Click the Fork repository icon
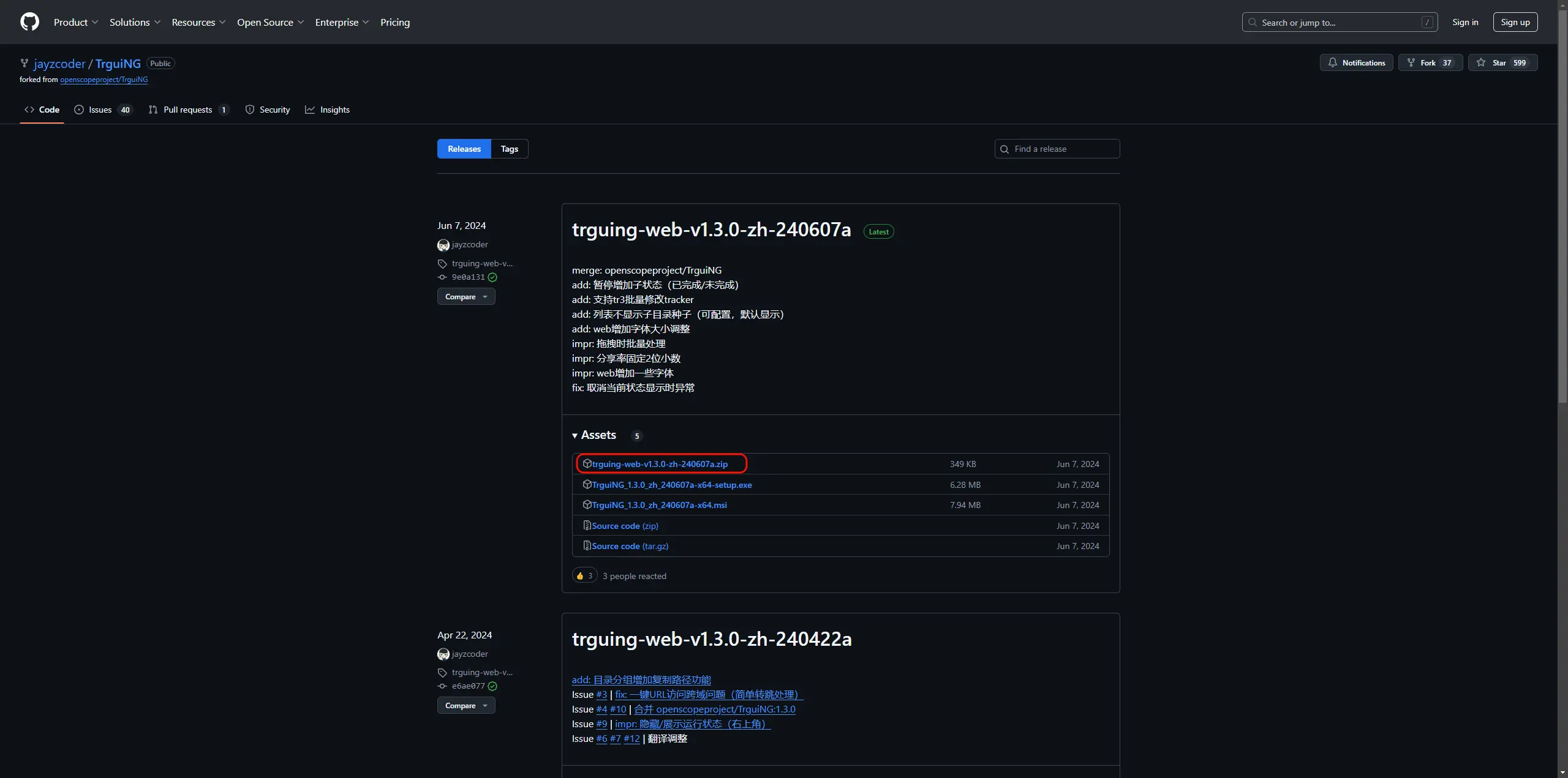1568x778 pixels. [1411, 62]
